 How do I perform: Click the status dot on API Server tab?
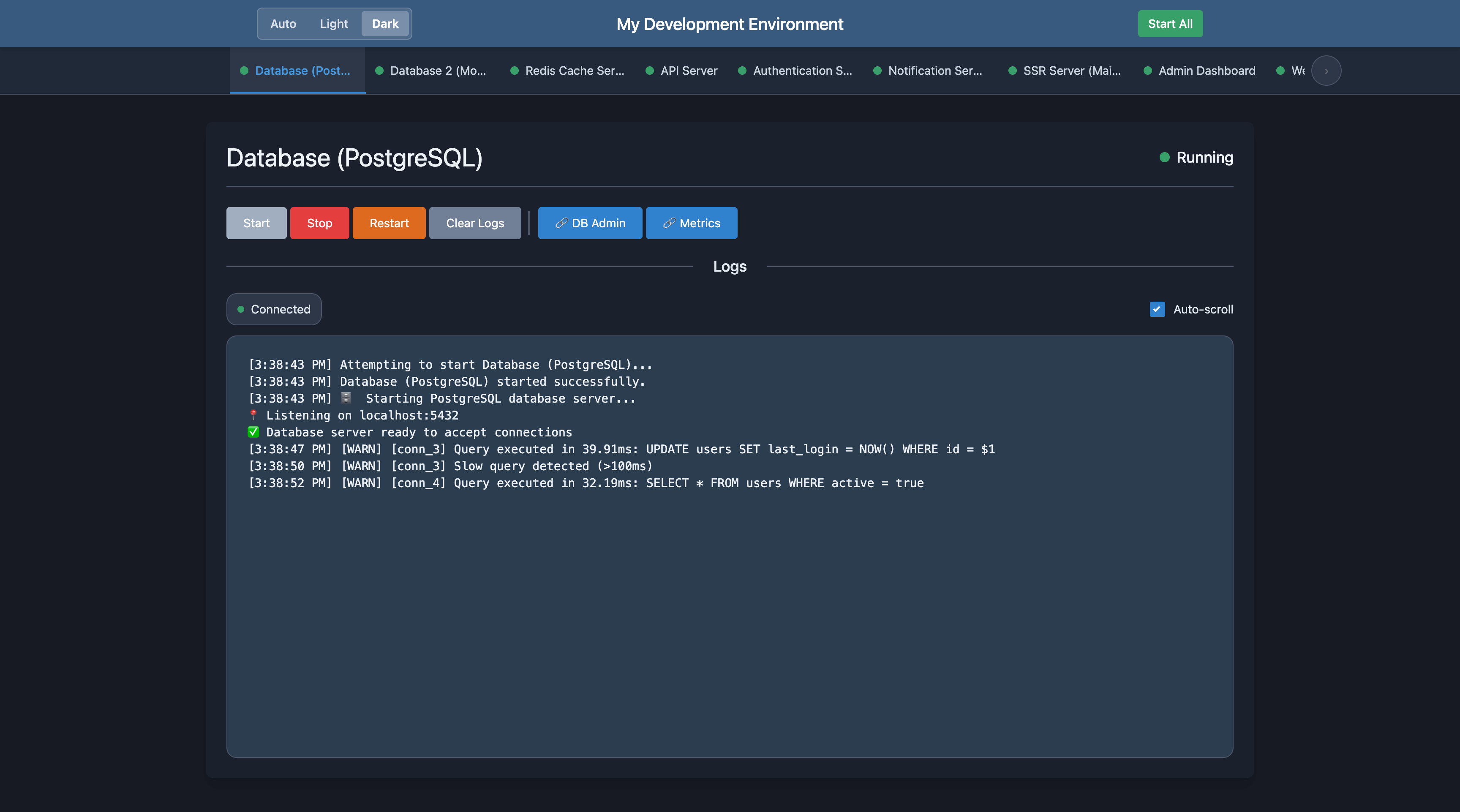click(x=650, y=71)
